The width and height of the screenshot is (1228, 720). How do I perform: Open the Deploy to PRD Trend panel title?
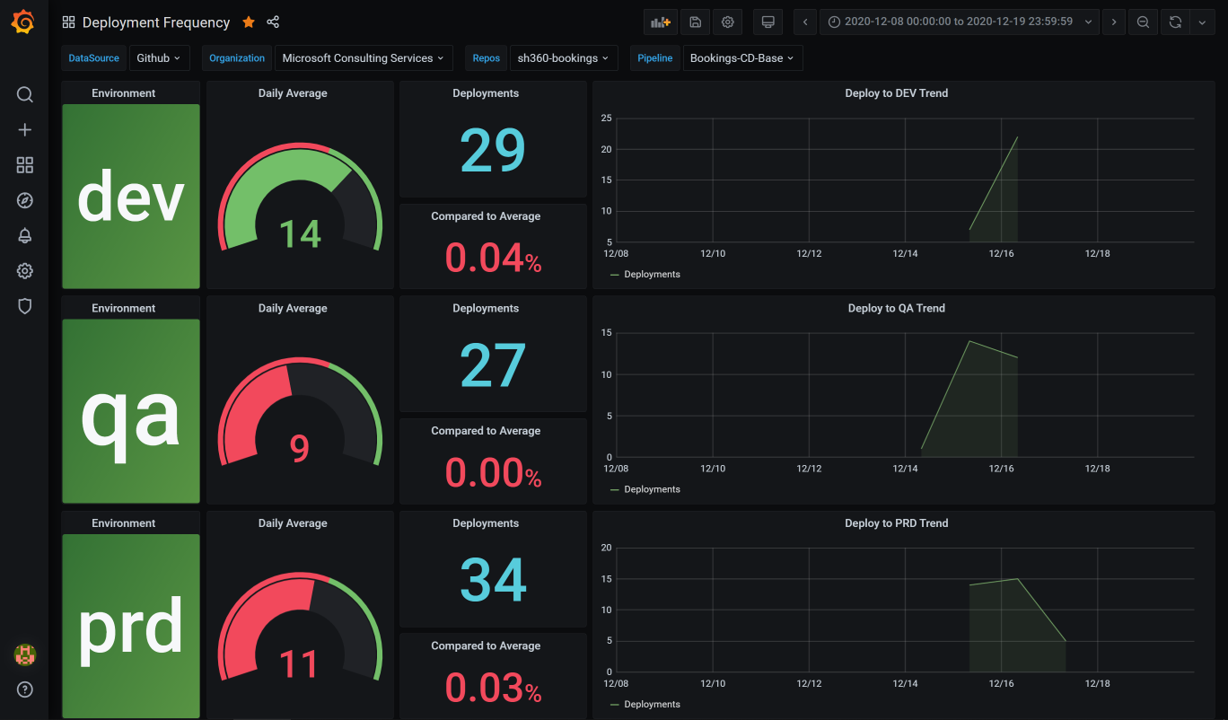click(896, 523)
